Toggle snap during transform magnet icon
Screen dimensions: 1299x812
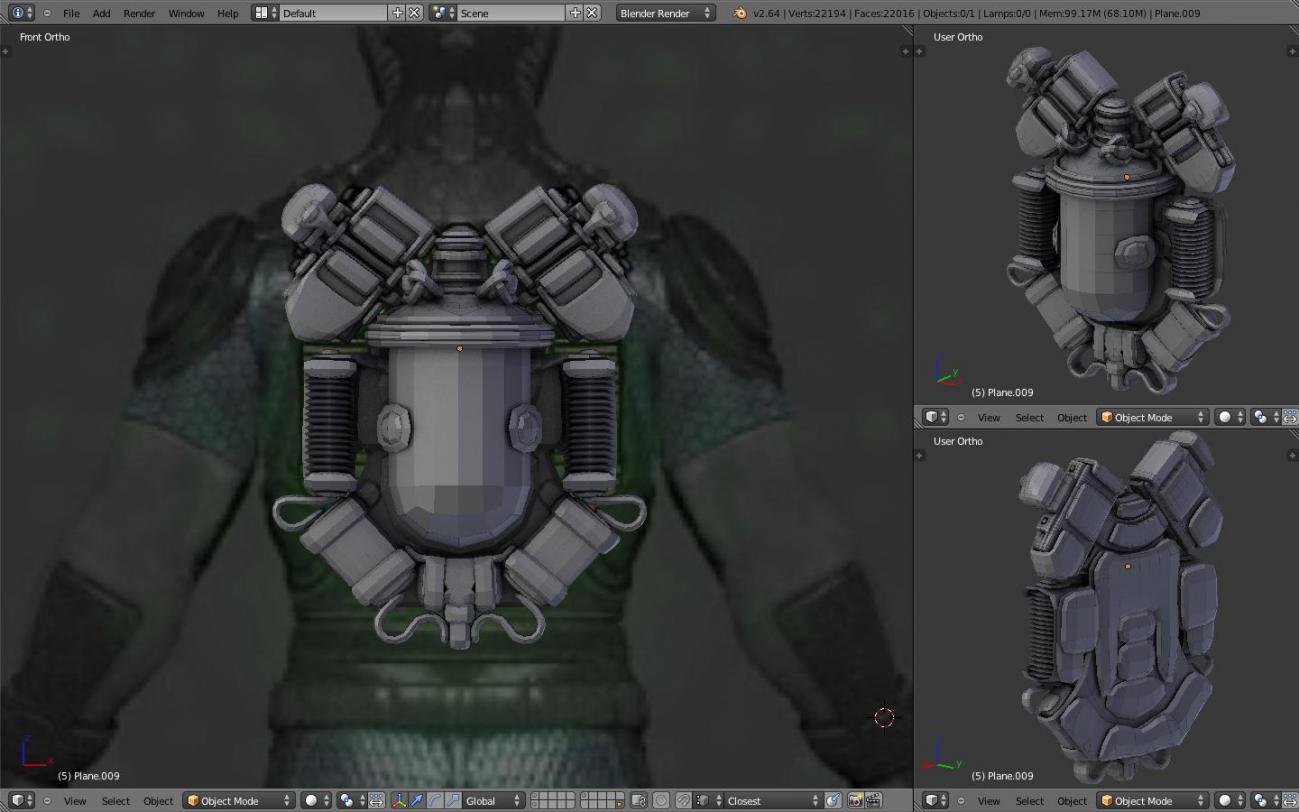683,801
